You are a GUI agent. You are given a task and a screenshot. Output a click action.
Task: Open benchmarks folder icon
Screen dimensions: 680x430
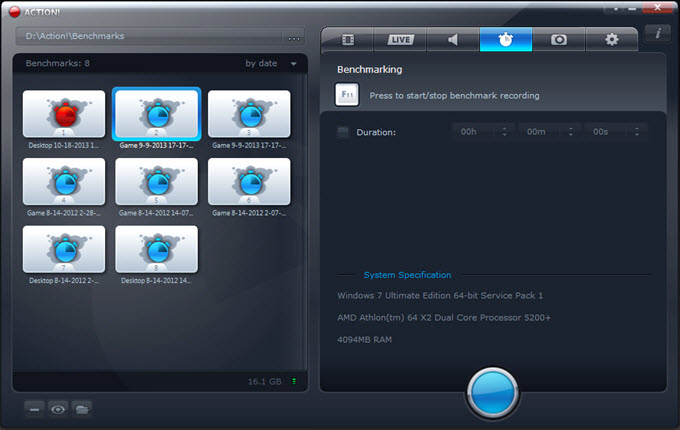(x=82, y=409)
